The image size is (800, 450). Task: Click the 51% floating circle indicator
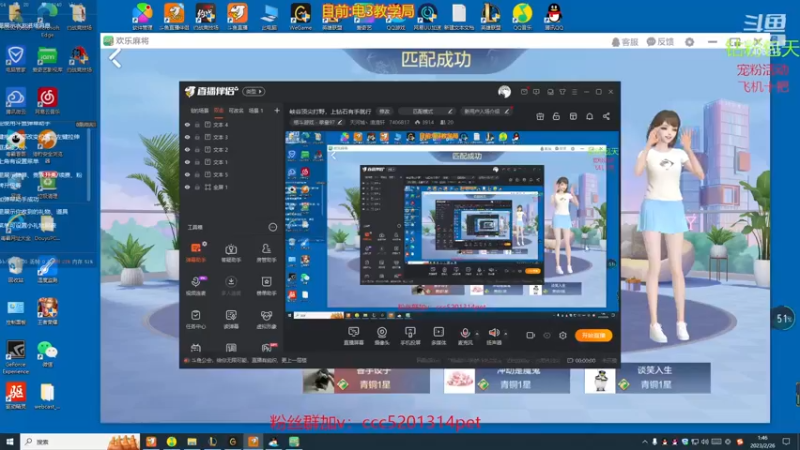(x=783, y=319)
